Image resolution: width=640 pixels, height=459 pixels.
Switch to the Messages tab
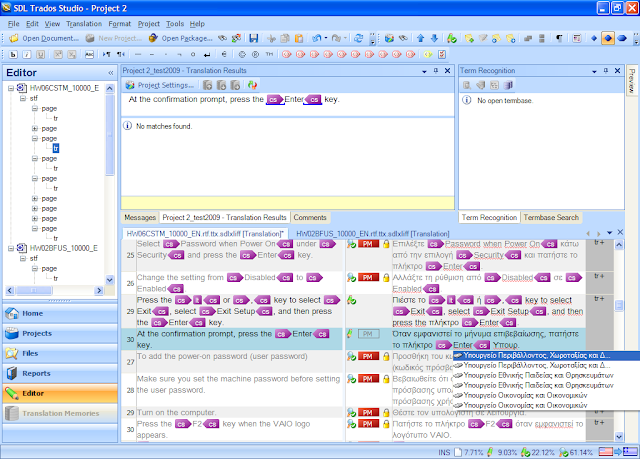point(140,217)
